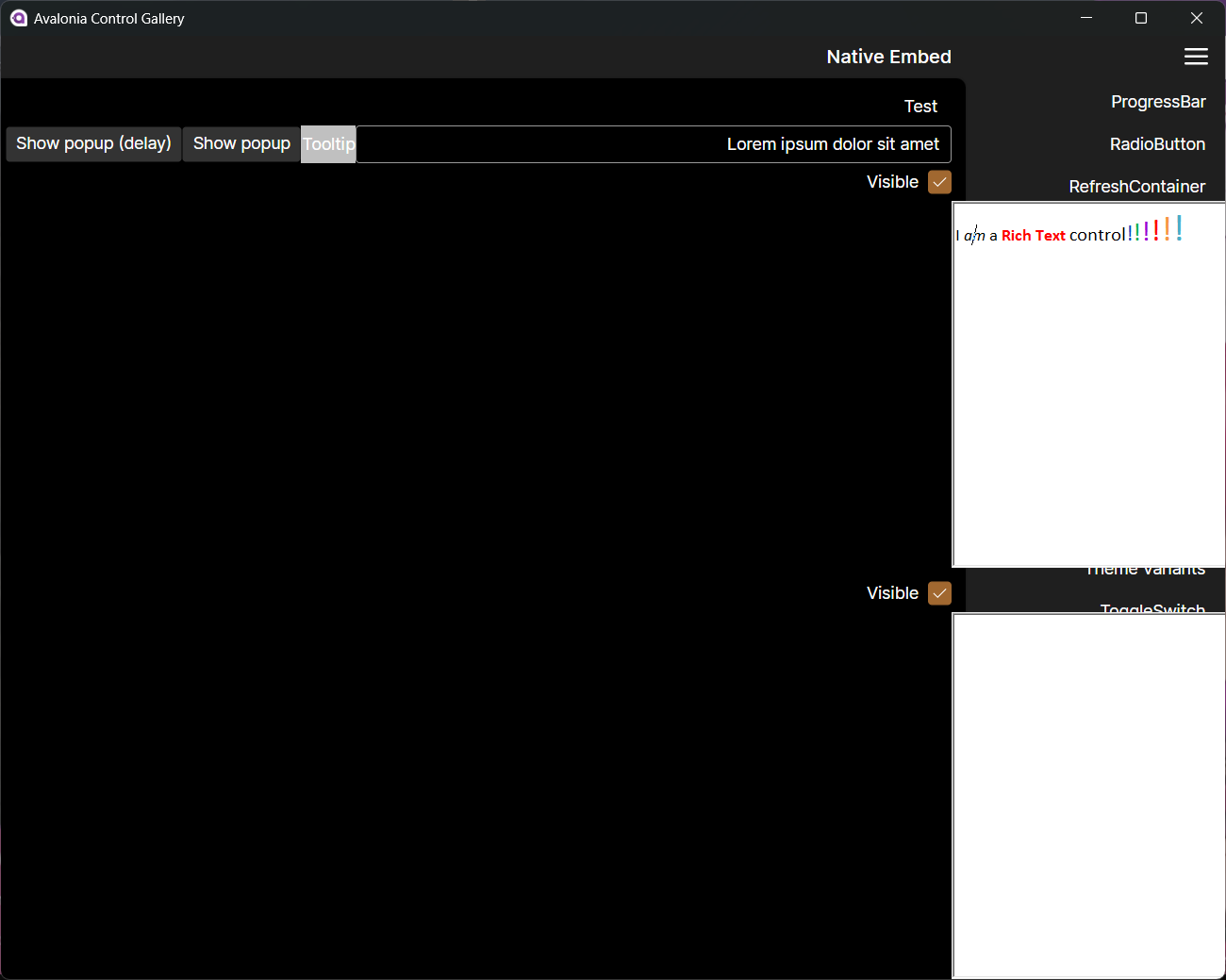
Task: Select ProgressBar in the sidebar
Action: coord(1158,102)
